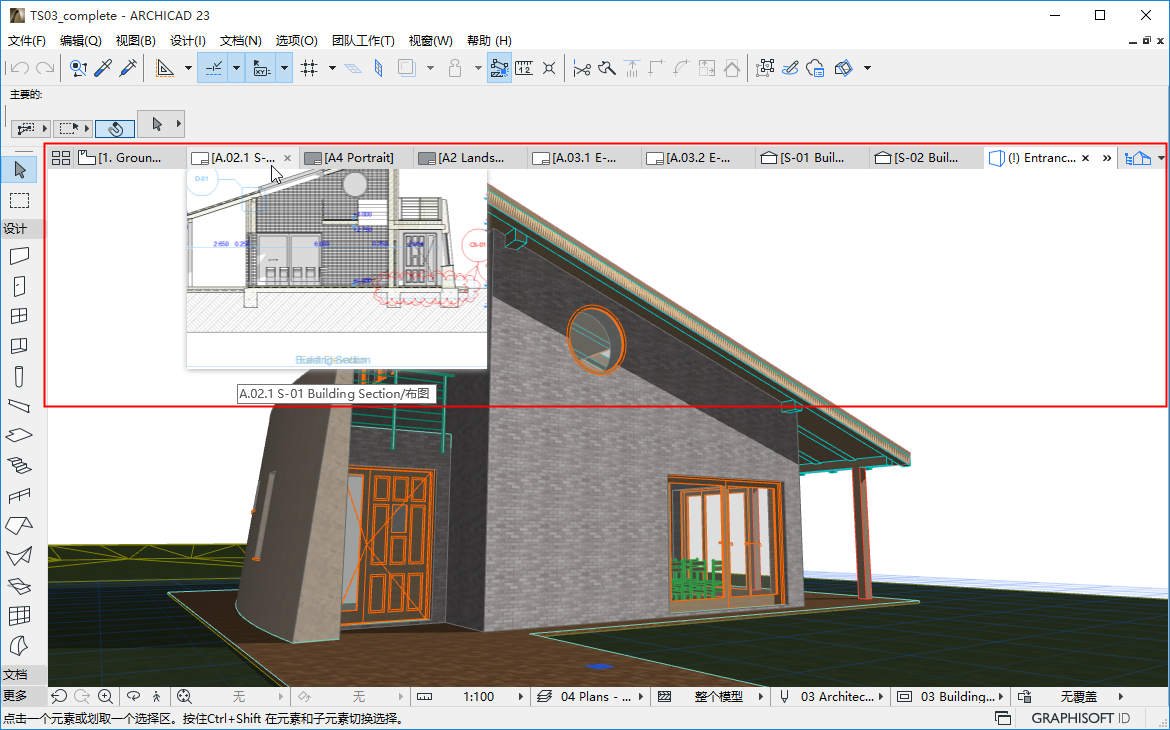Image resolution: width=1170 pixels, height=730 pixels.
Task: Pick the Wall tool from the Design toolbox
Action: click(20, 256)
